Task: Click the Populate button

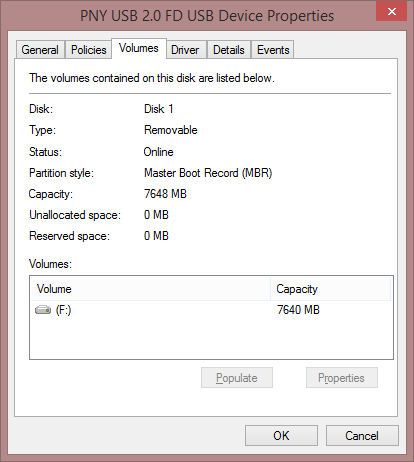Action: (x=237, y=378)
